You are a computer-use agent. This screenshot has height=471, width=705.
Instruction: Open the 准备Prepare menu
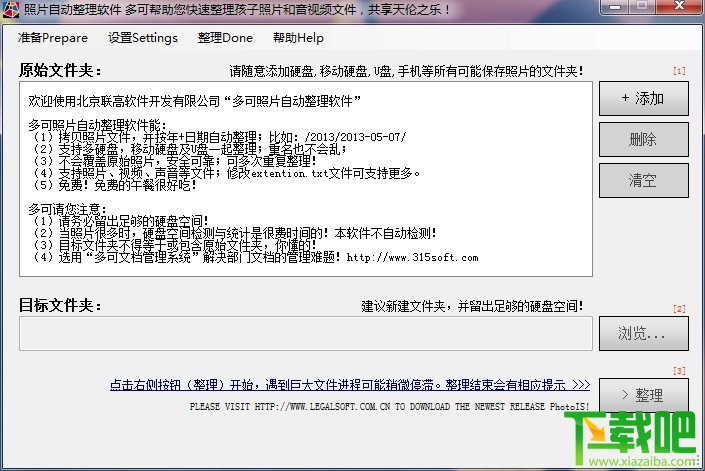pyautogui.click(x=53, y=38)
